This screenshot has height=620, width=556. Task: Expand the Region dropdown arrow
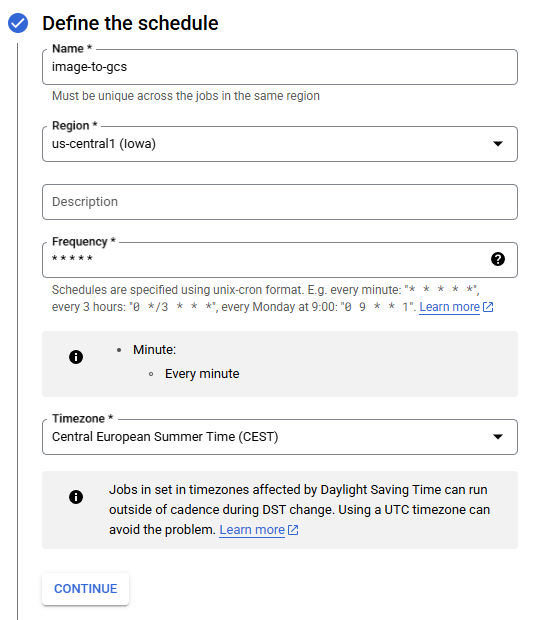498,144
